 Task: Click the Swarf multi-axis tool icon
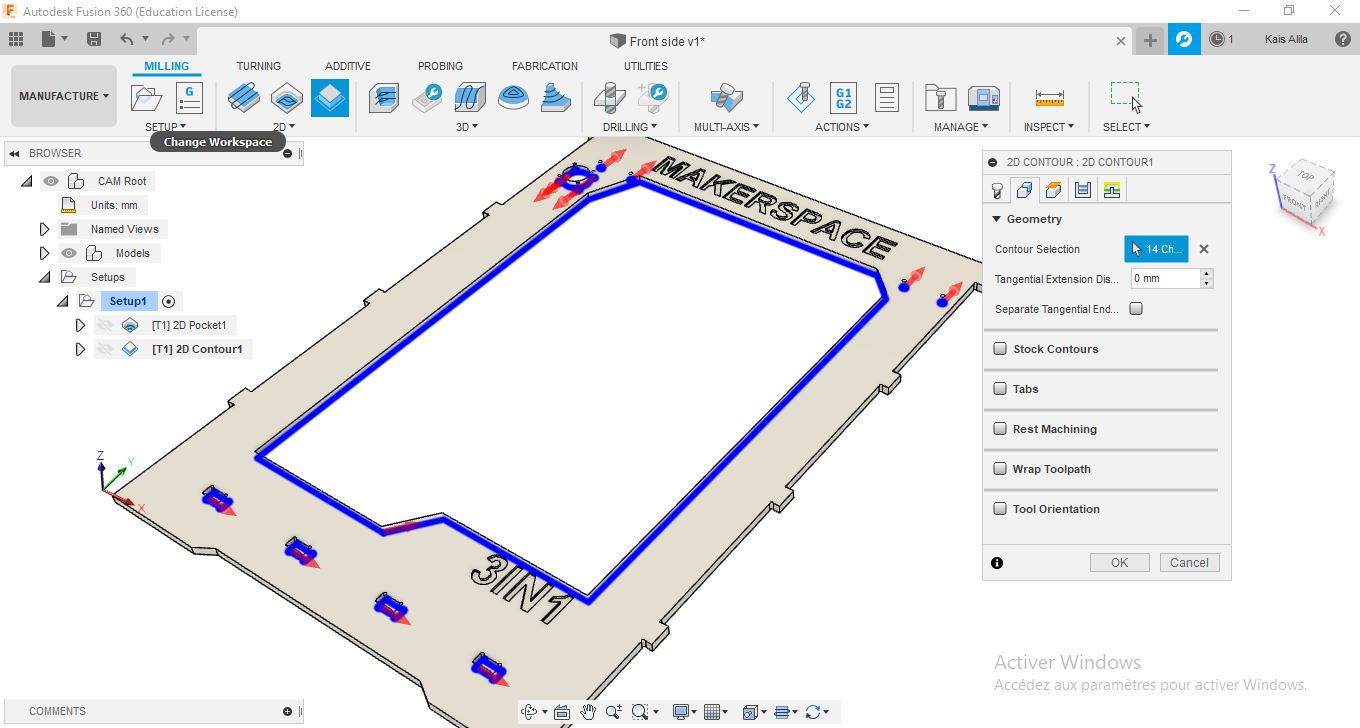[726, 97]
